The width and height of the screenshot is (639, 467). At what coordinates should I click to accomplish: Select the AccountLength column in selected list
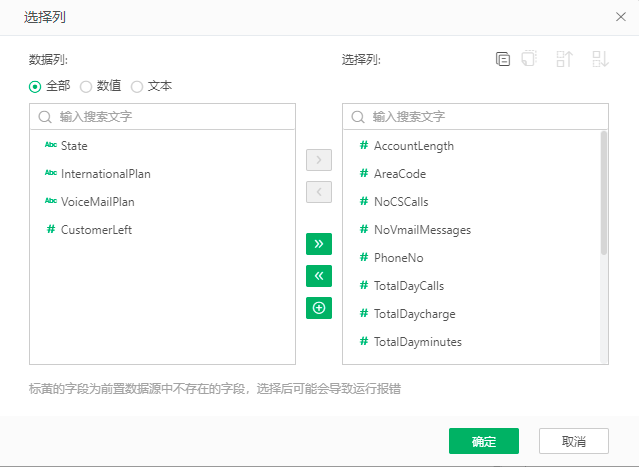point(413,146)
